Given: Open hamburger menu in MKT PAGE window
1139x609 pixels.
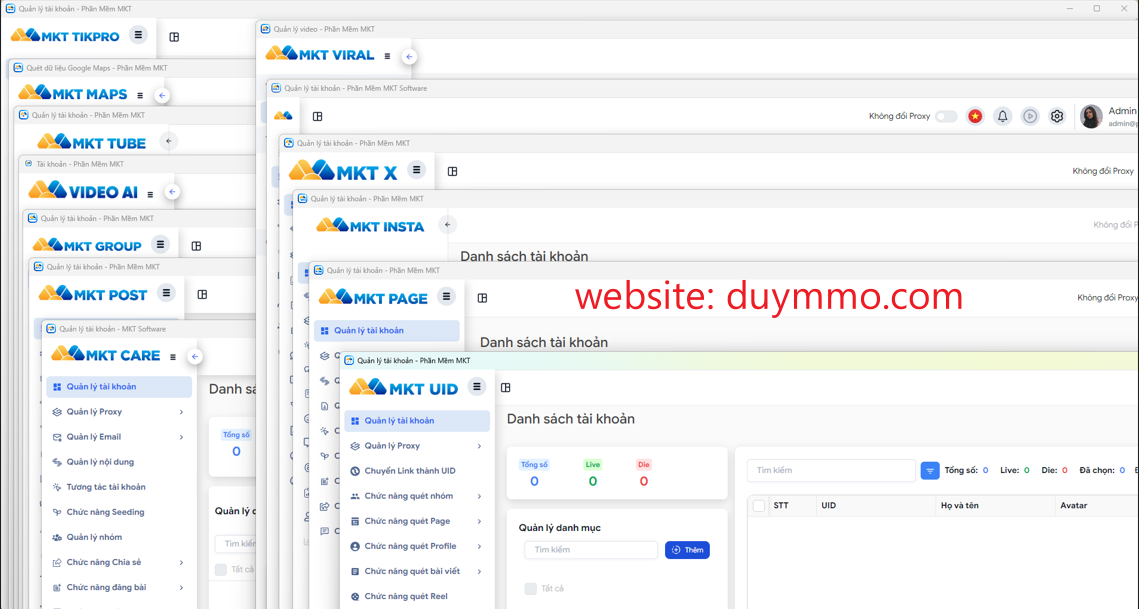Looking at the screenshot, I should coord(447,296).
